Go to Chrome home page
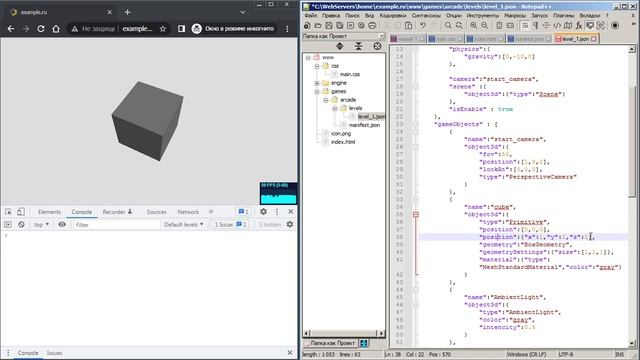Screen dimensions: 640x360 [x=56, y=29]
